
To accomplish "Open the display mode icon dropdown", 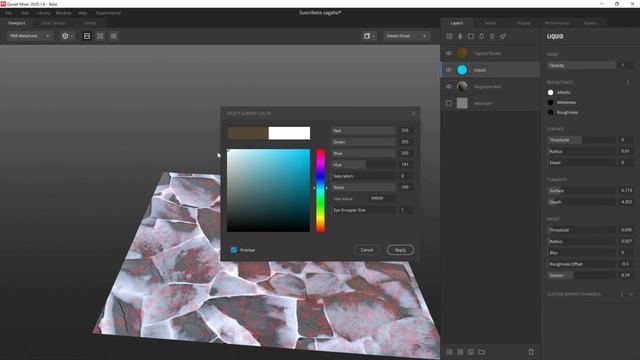I will tap(369, 36).
